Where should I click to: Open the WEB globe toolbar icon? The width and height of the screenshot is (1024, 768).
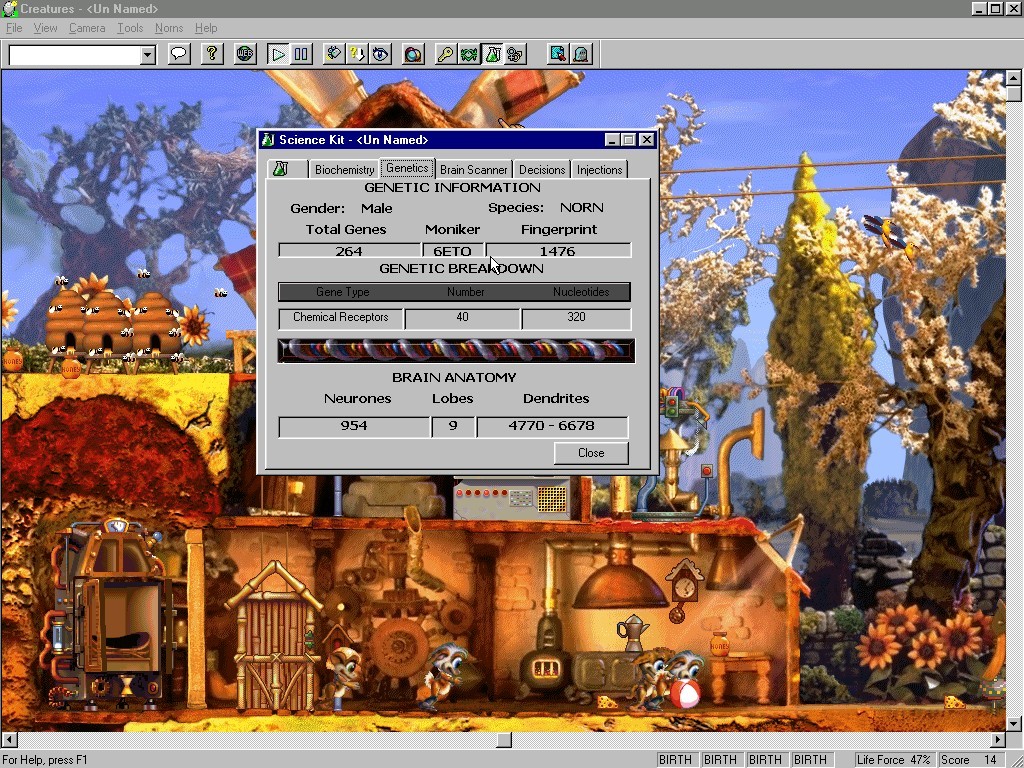click(245, 54)
